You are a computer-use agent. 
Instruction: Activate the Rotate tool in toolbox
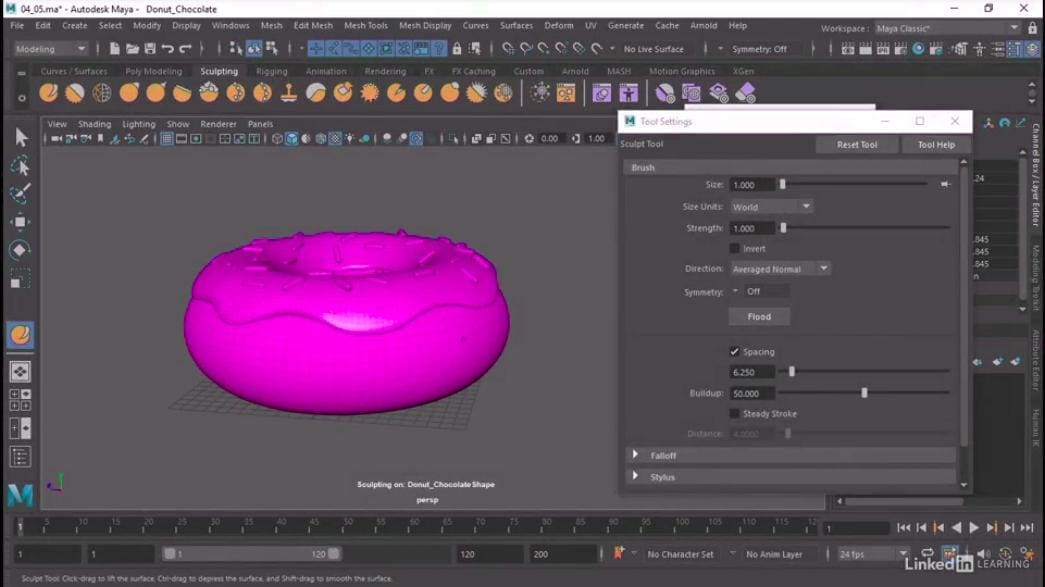tap(21, 250)
